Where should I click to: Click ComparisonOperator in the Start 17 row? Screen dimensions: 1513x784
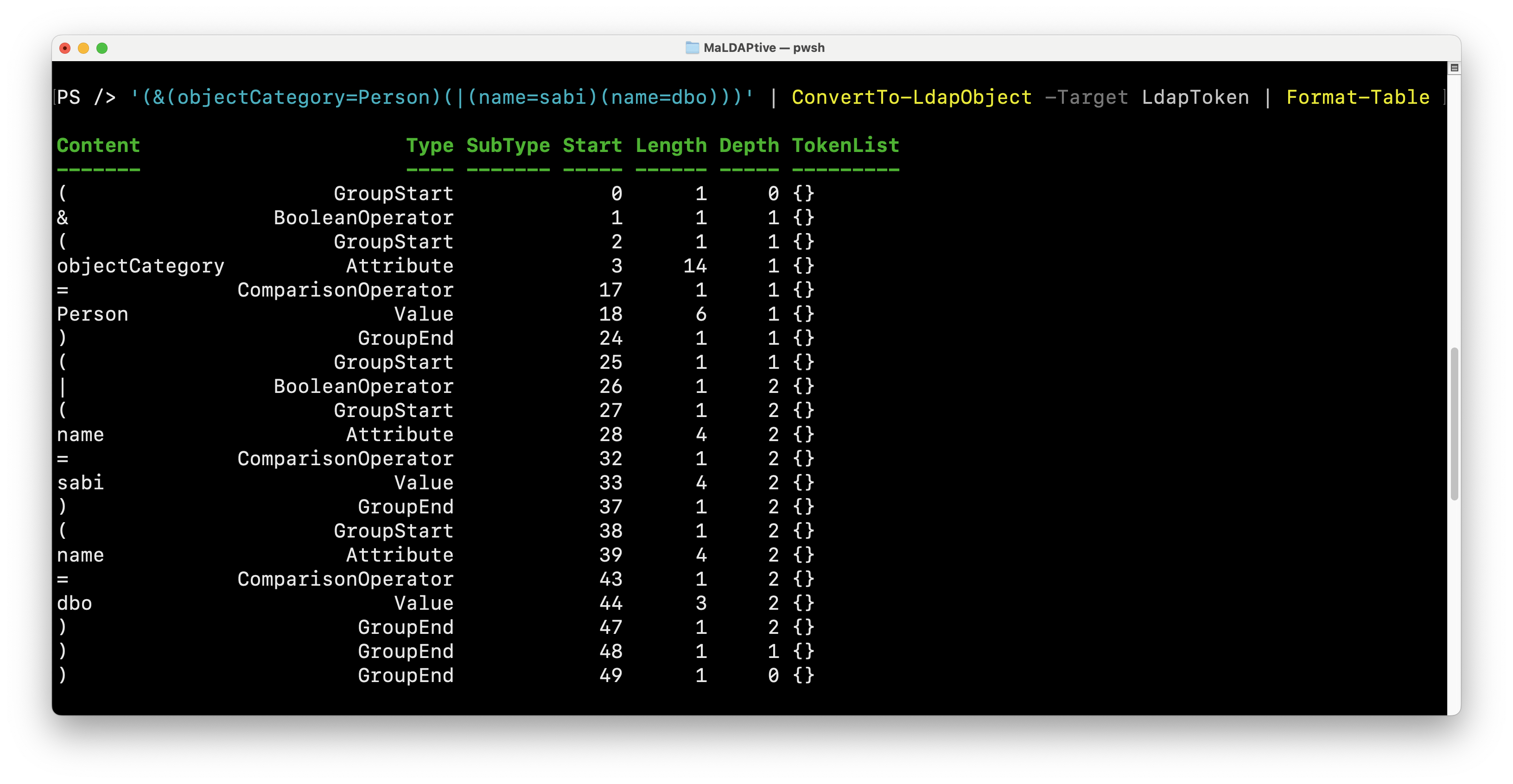click(345, 290)
